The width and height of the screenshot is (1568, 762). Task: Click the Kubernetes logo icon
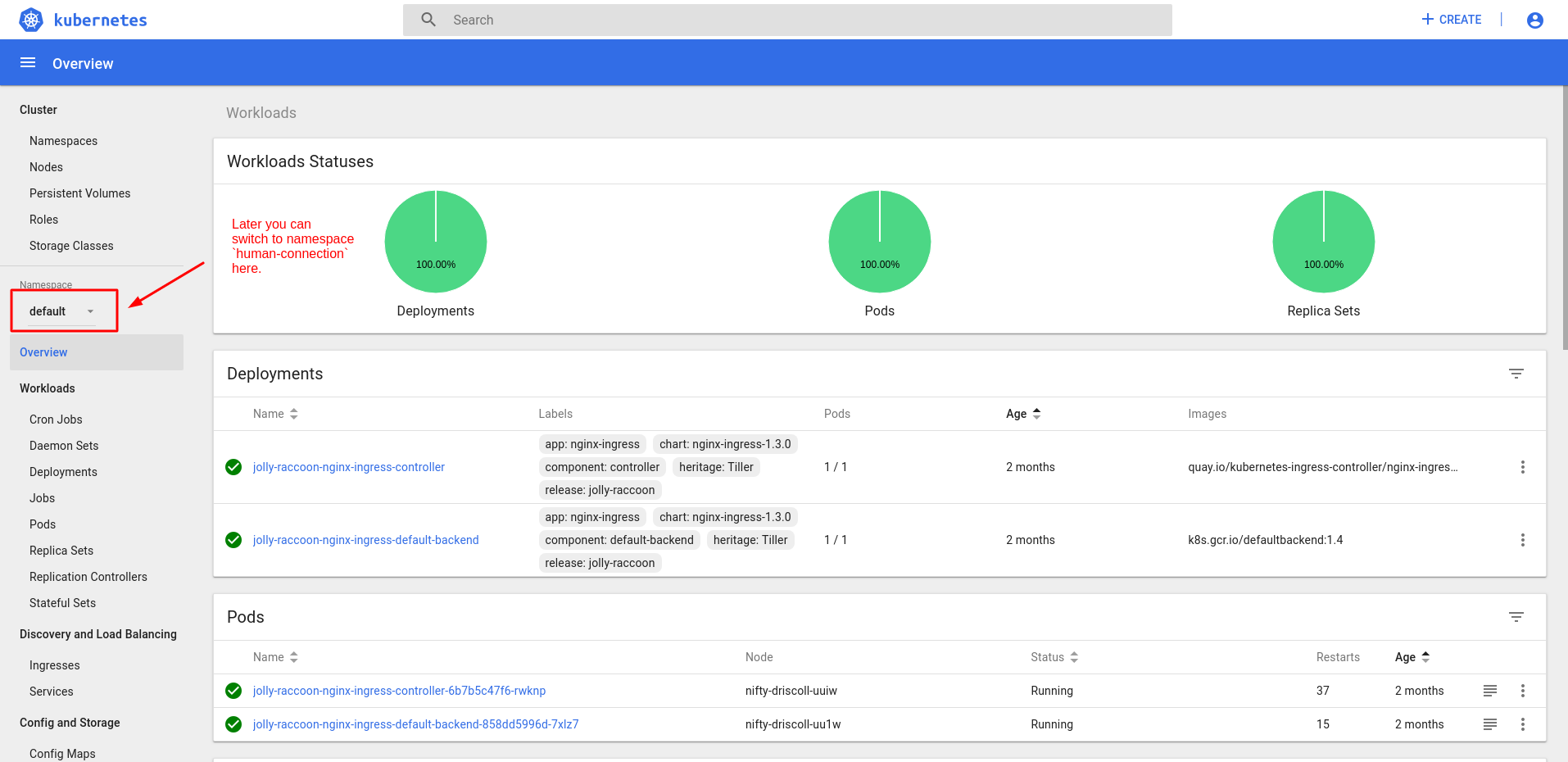tap(31, 20)
